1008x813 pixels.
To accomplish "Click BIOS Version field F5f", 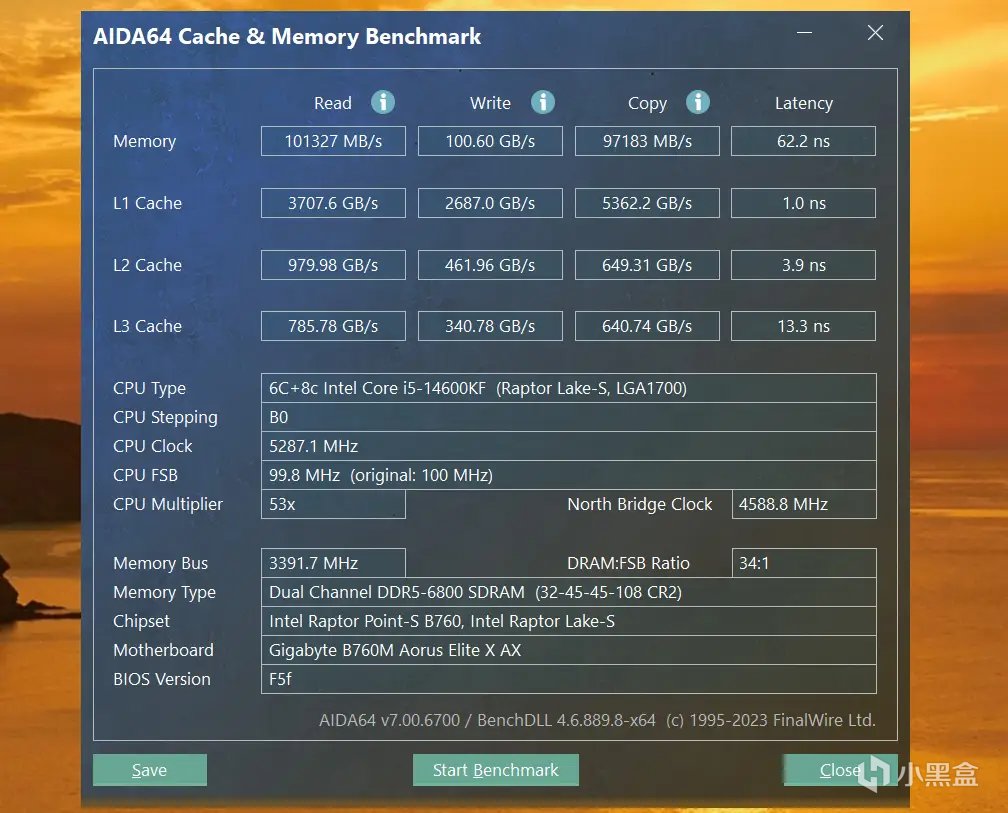I will 569,679.
